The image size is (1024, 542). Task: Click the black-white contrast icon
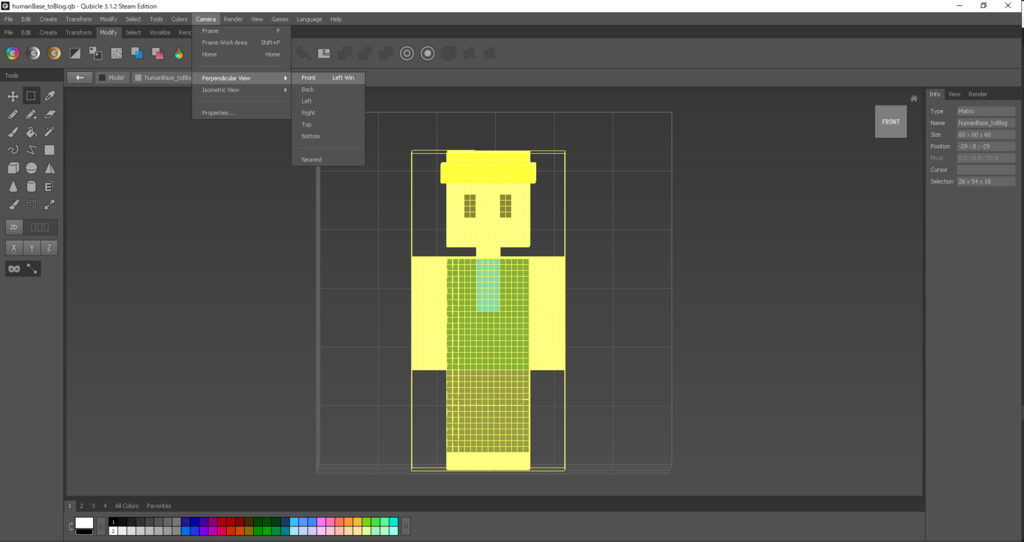tap(75, 54)
